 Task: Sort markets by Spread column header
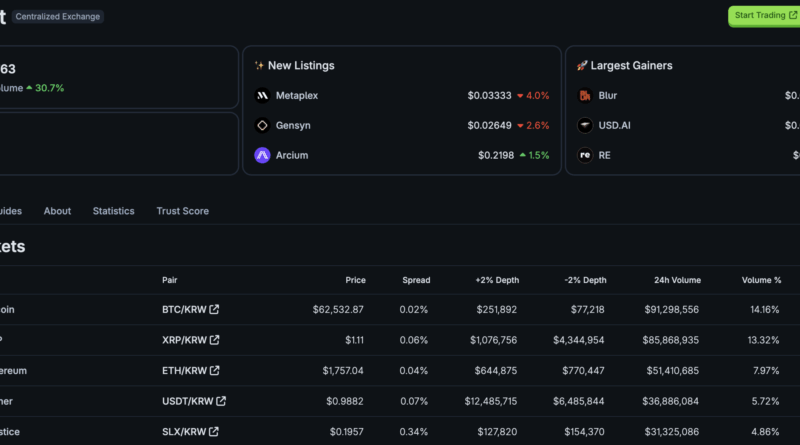416,280
